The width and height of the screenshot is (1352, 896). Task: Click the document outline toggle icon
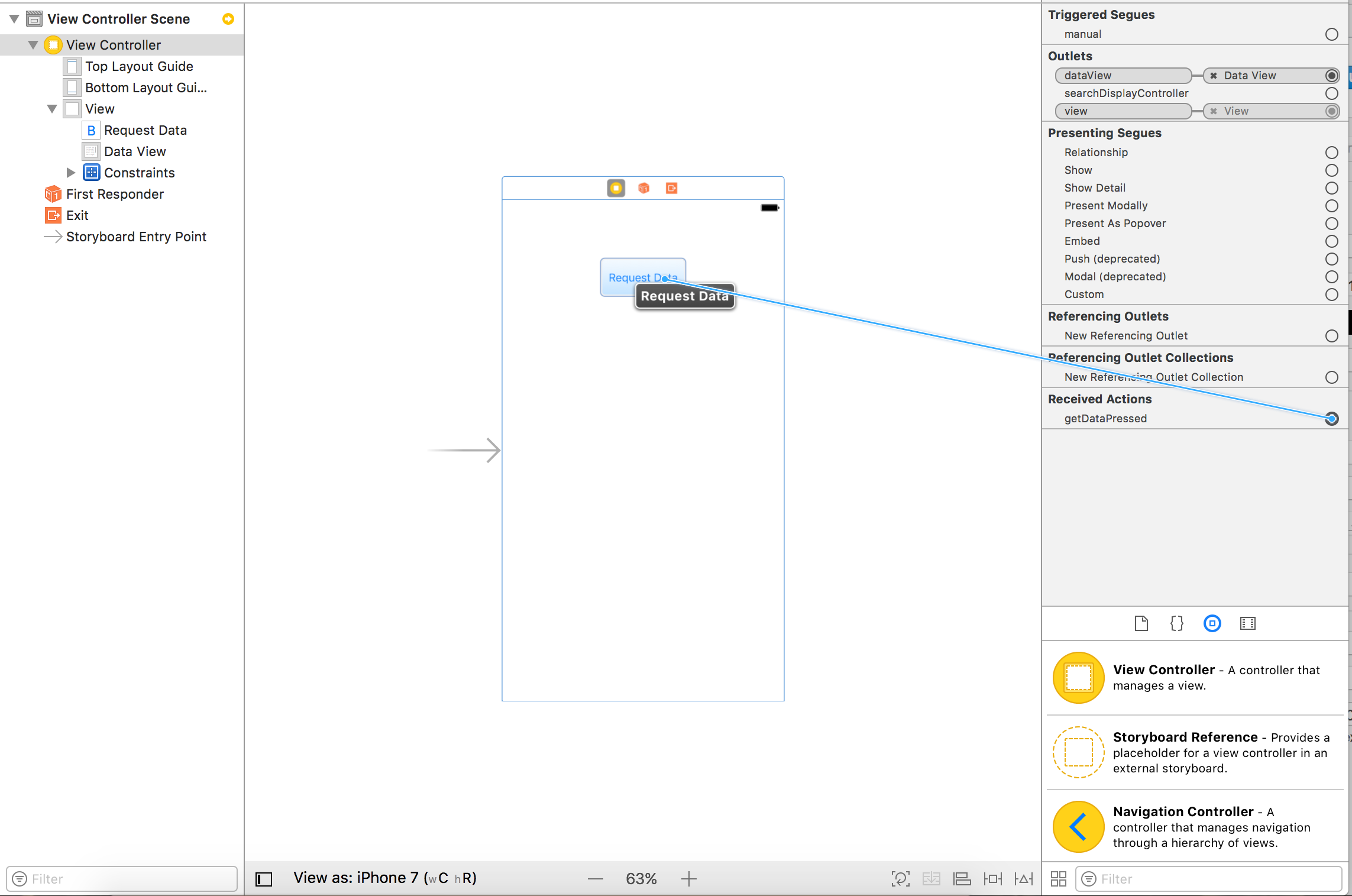[264, 879]
